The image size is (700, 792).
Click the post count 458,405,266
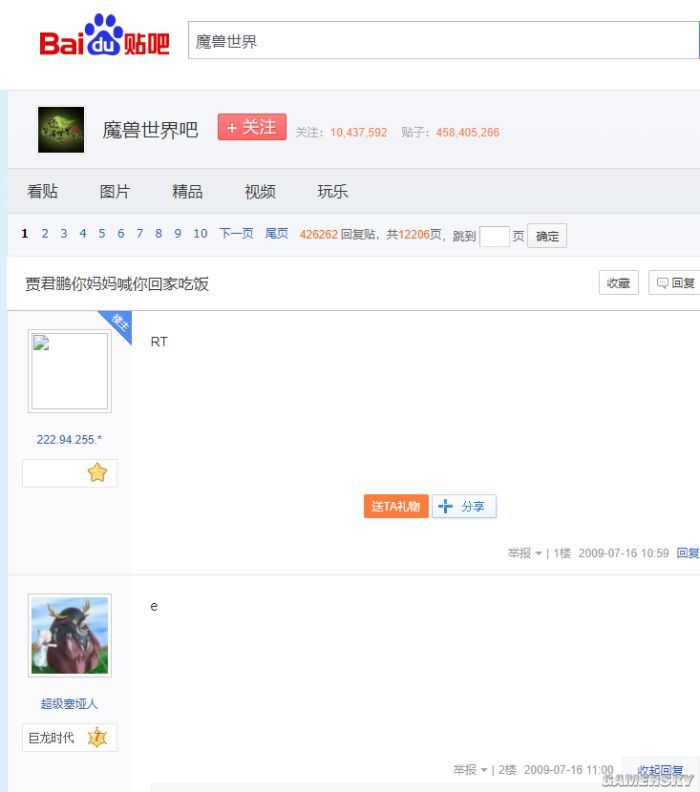pos(468,133)
